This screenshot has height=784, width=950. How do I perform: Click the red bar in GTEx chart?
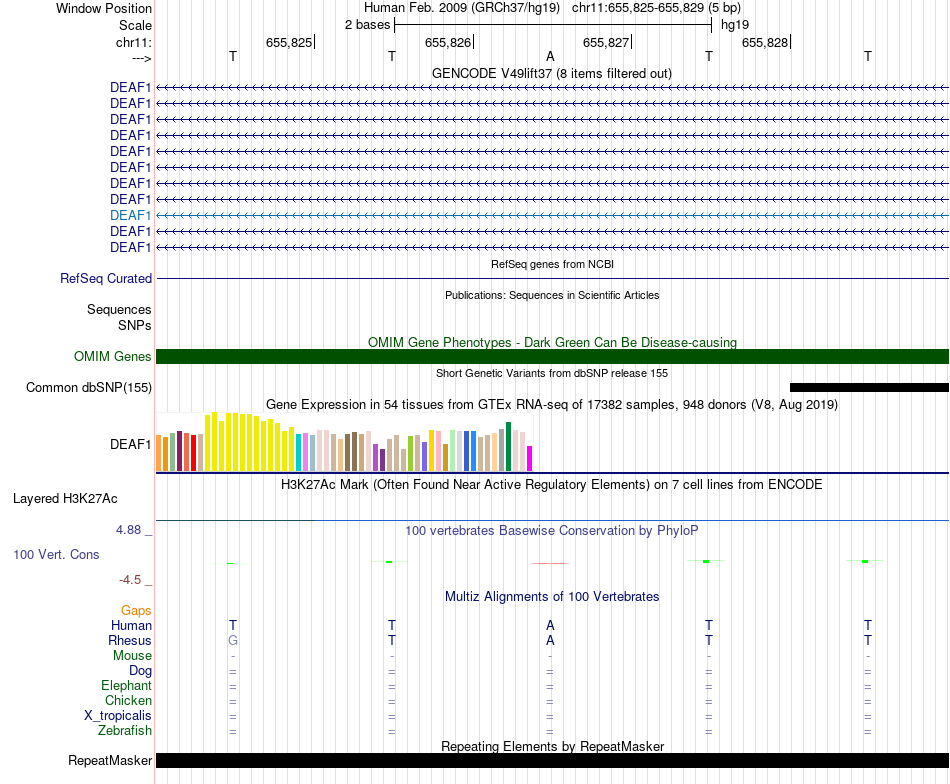(x=193, y=453)
